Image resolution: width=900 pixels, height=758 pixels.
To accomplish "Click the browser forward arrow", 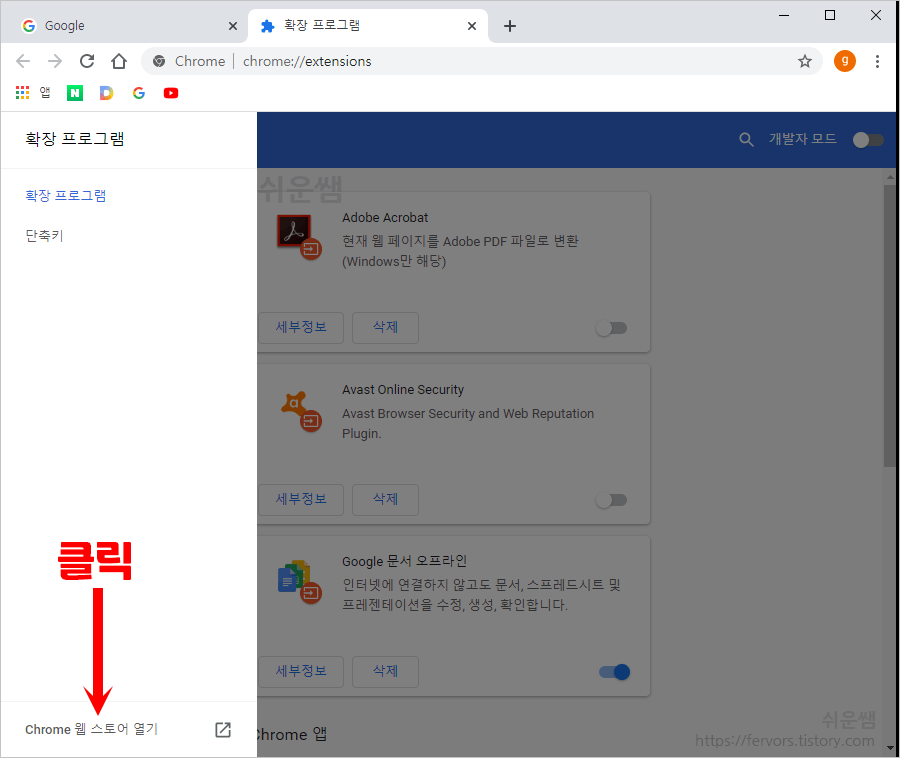I will (55, 61).
